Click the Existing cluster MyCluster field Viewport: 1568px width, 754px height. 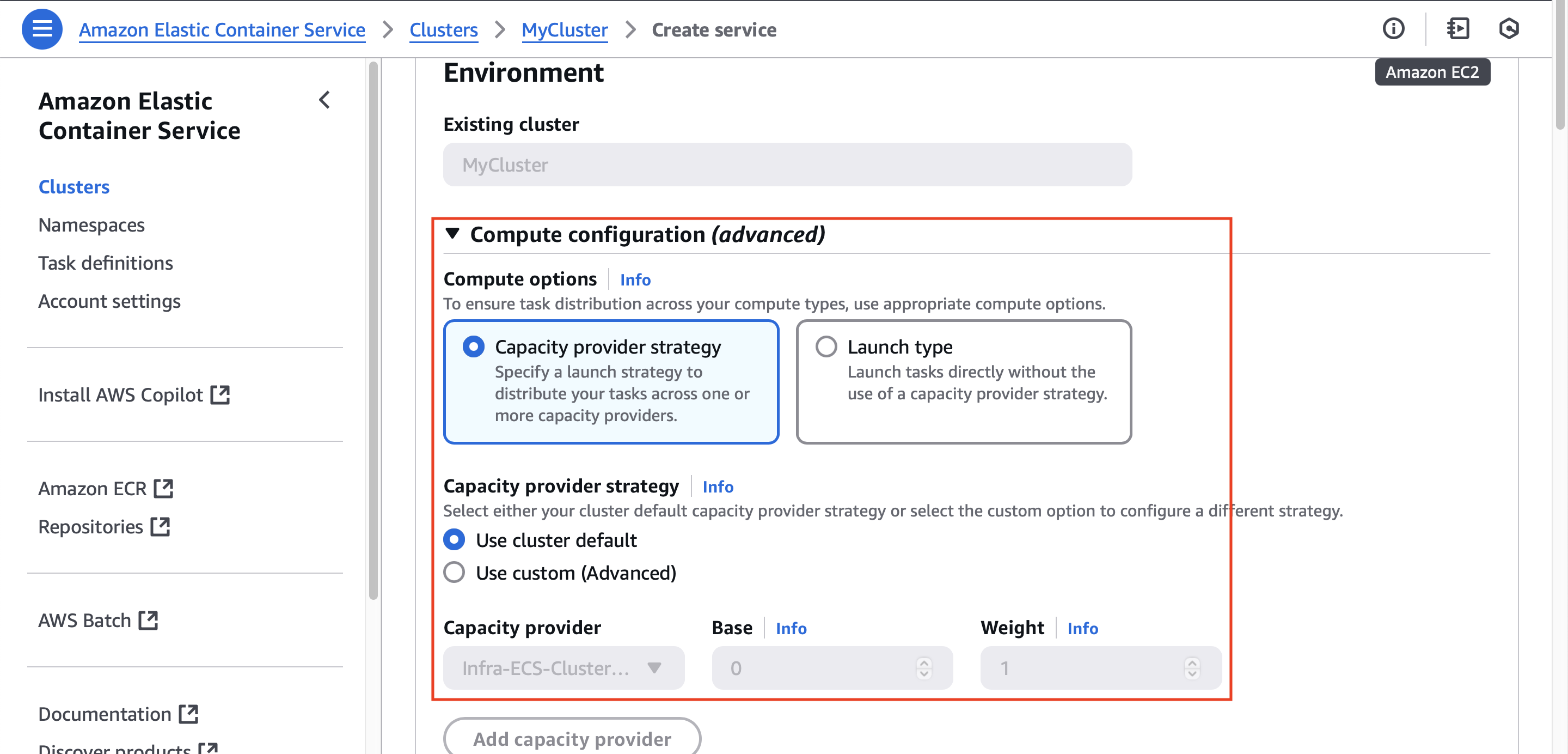[x=788, y=165]
